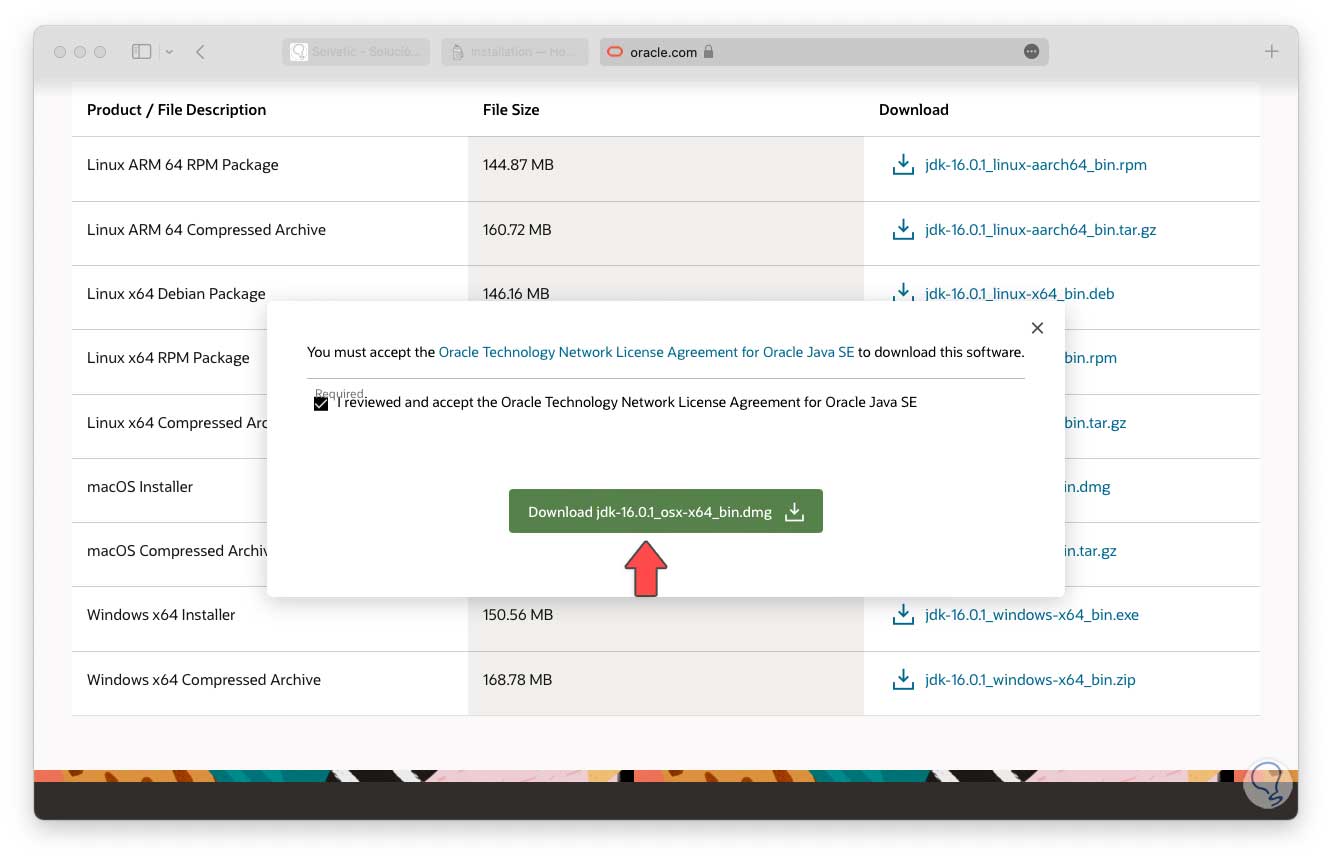This screenshot has height=862, width=1332.
Task: Click download icon for Windows x64 Compressed Archive
Action: pyautogui.click(x=903, y=680)
